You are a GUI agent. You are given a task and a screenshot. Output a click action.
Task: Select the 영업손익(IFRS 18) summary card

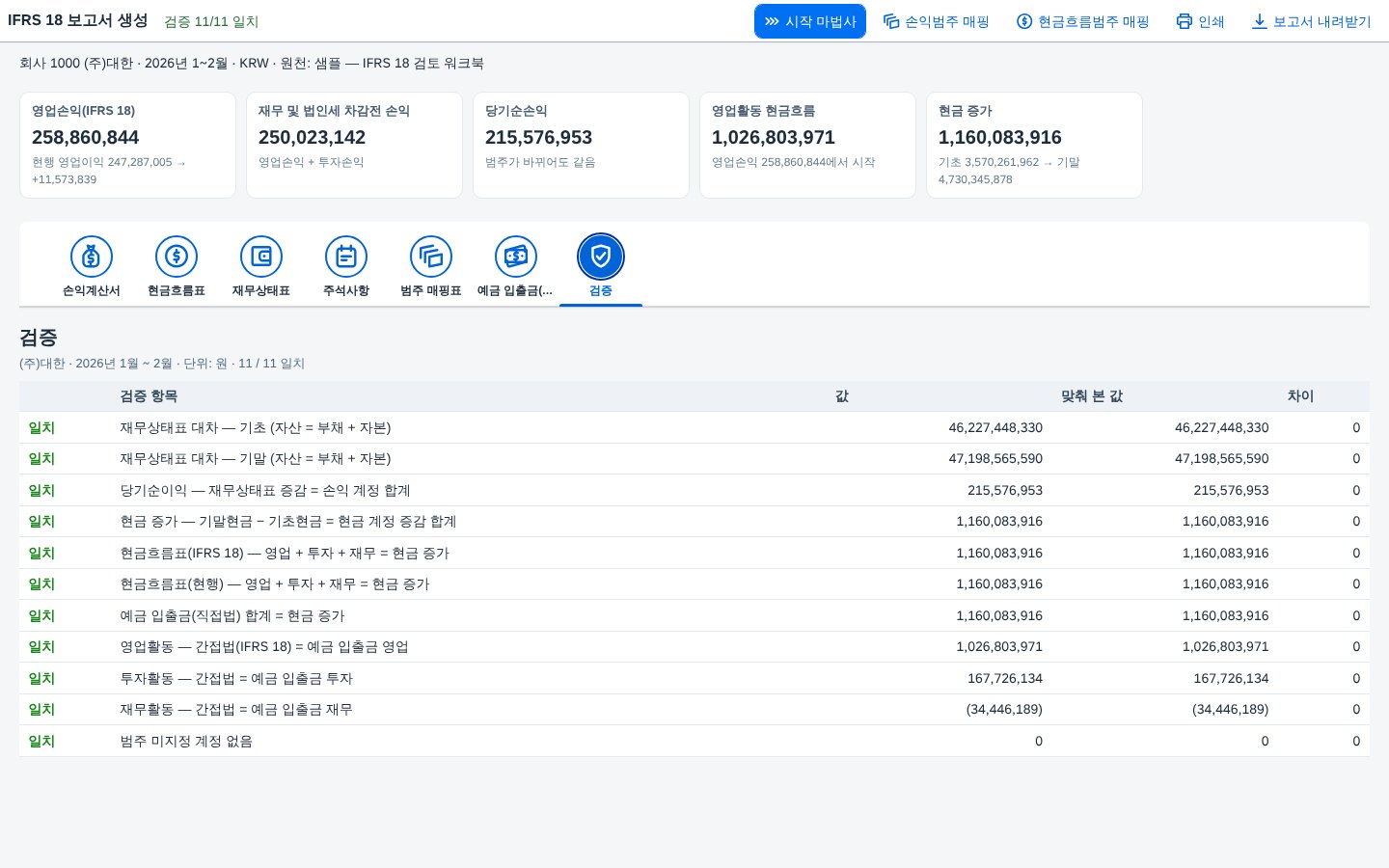127,146
